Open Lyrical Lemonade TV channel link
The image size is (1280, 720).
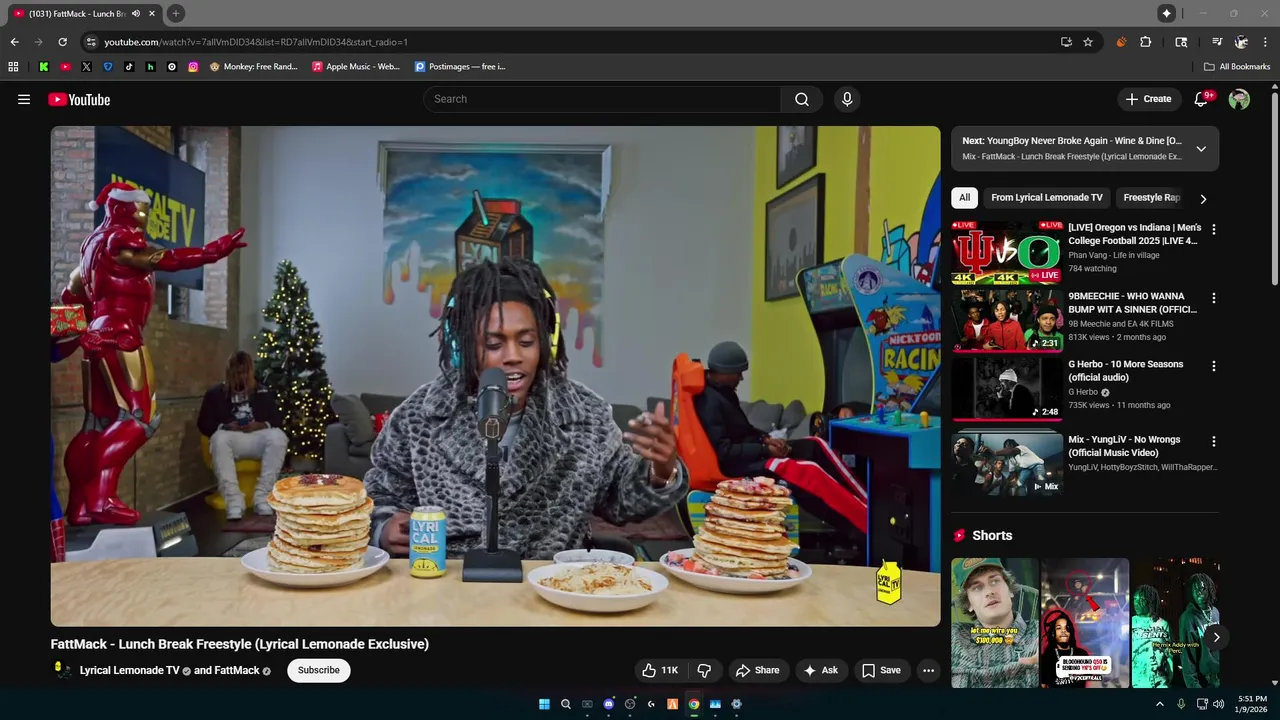click(129, 670)
